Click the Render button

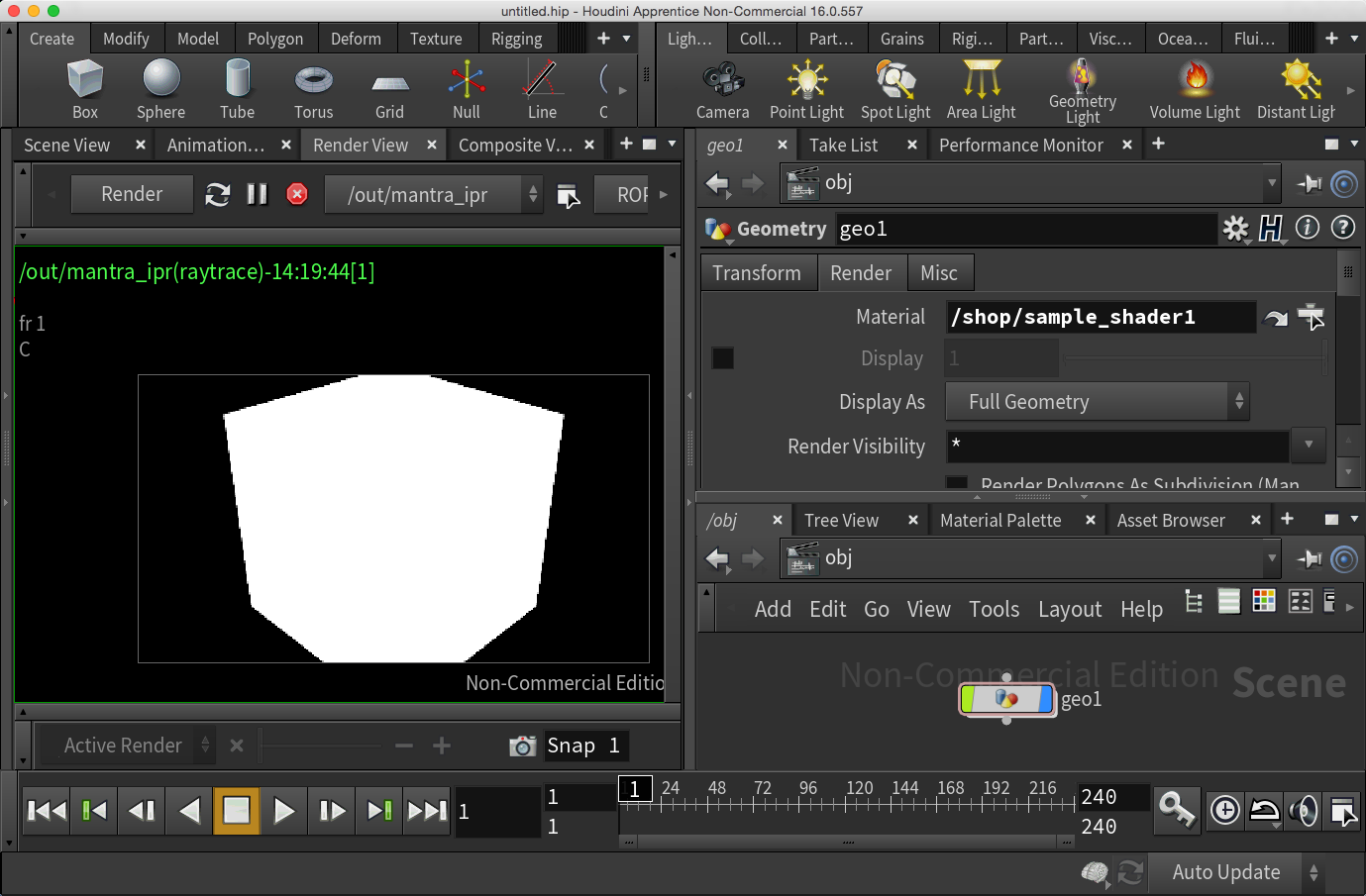(x=132, y=194)
